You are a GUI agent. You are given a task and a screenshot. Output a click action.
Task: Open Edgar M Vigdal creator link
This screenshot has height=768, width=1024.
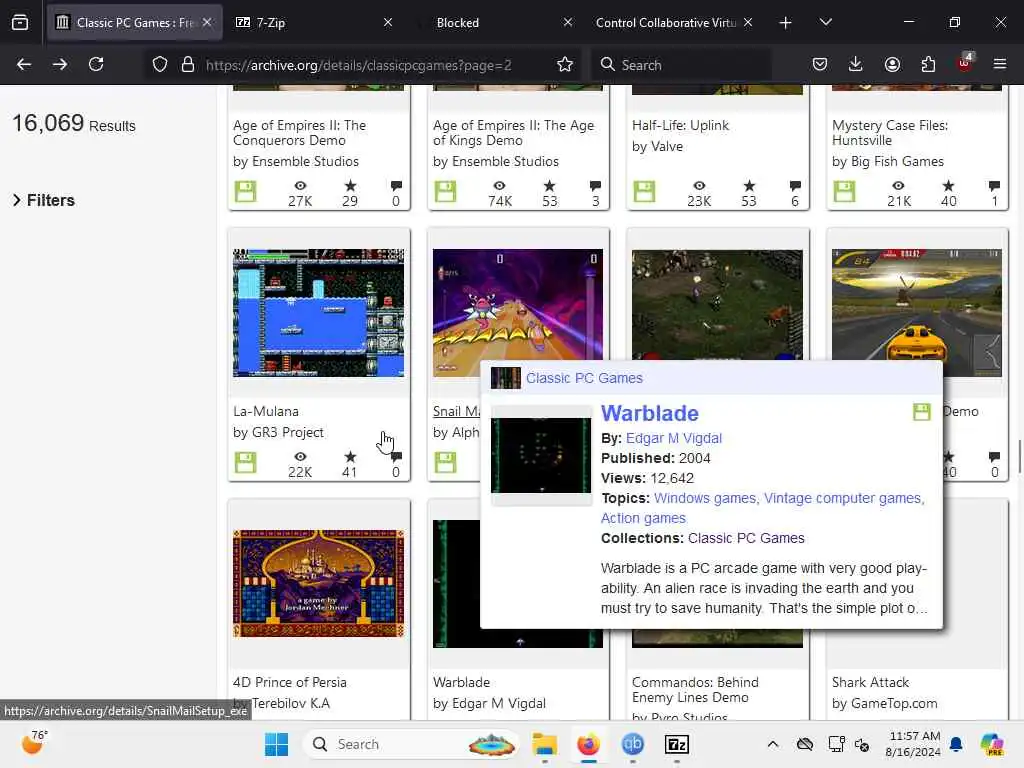pyautogui.click(x=674, y=438)
